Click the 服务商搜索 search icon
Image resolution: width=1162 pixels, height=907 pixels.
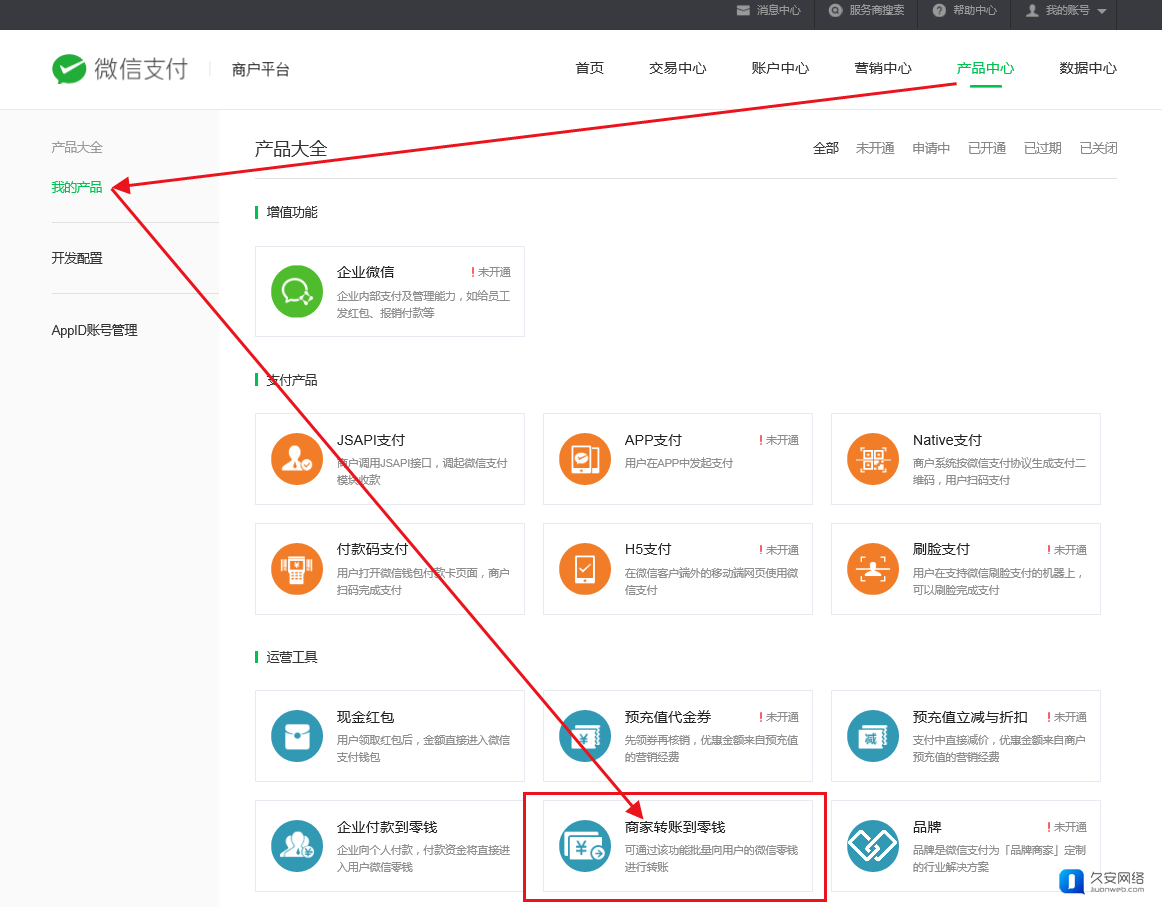tap(836, 10)
